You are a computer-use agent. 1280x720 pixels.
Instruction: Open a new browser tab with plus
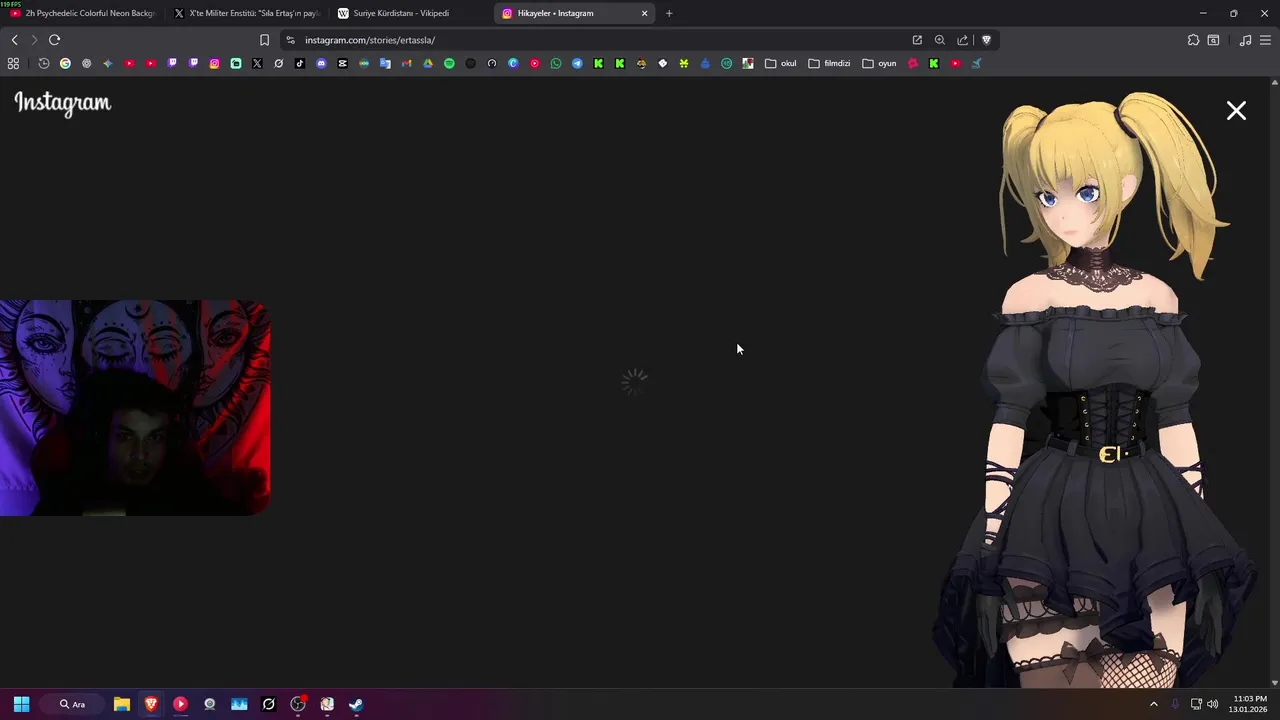coord(669,13)
